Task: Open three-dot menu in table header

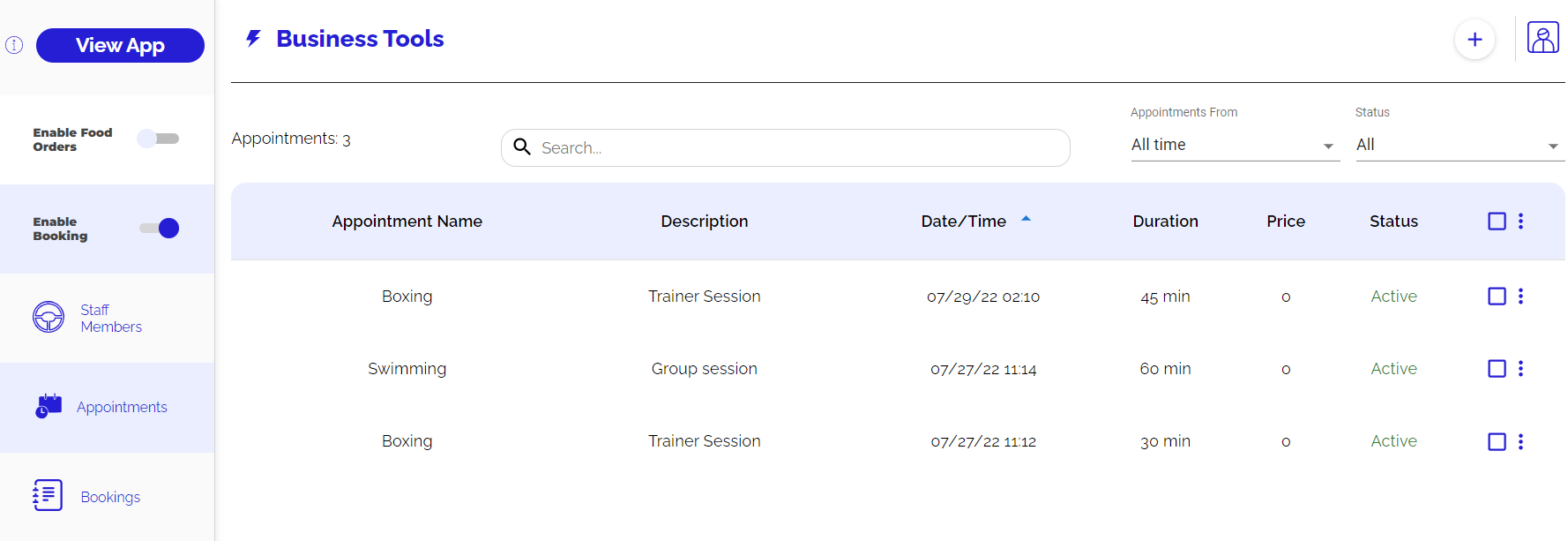Action: click(x=1520, y=222)
